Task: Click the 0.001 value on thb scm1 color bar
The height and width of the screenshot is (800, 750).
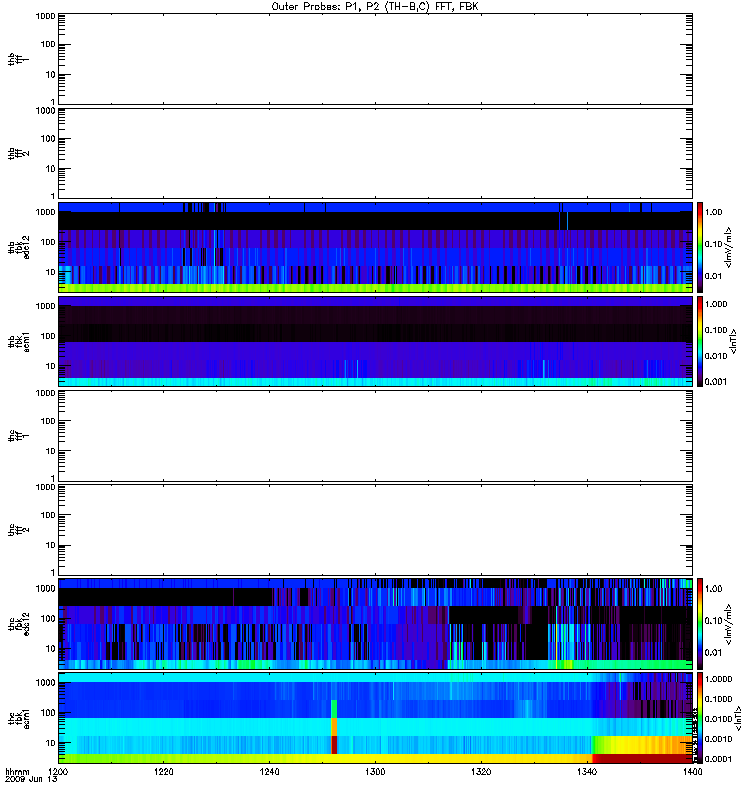Action: coord(716,382)
